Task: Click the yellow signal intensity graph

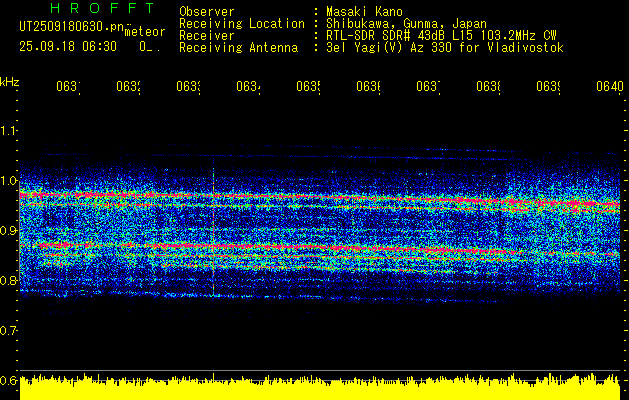Action: (x=320, y=387)
